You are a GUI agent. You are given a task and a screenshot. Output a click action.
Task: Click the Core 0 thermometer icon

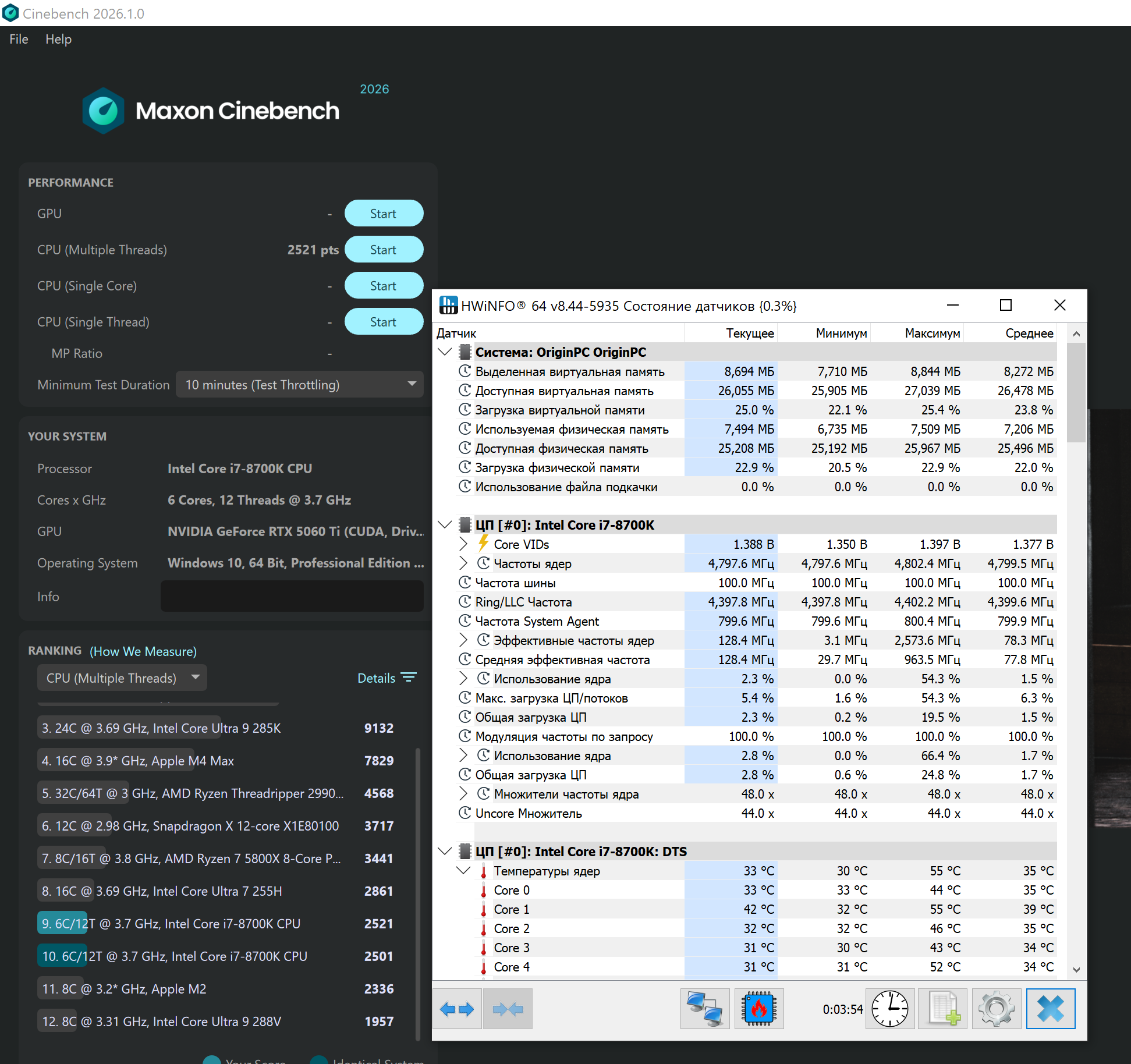pyautogui.click(x=483, y=890)
